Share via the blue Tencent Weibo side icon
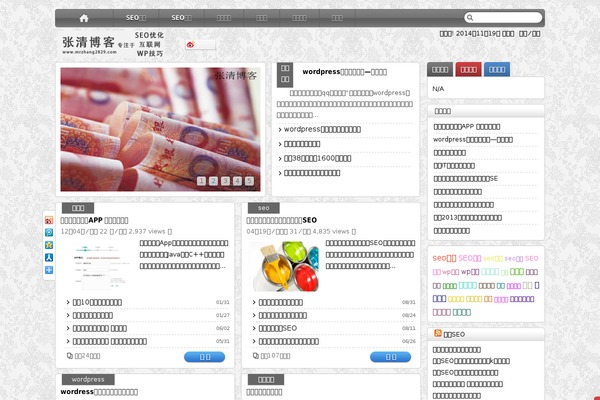 coord(49,232)
